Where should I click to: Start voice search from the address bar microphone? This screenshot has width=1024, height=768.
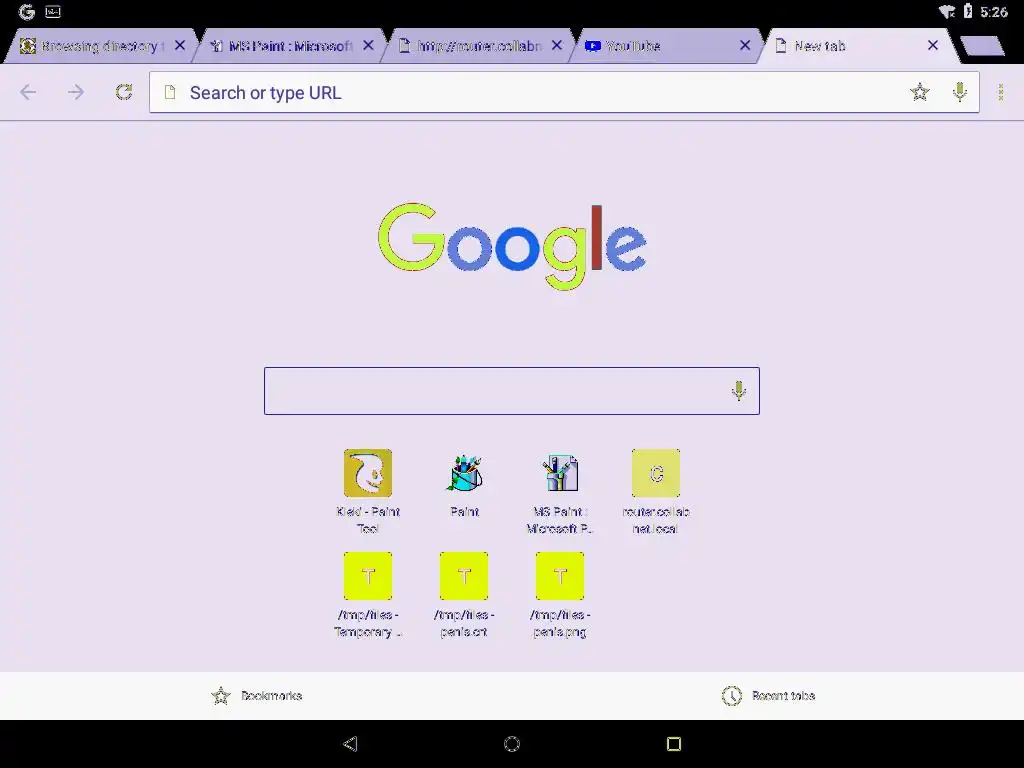point(959,92)
